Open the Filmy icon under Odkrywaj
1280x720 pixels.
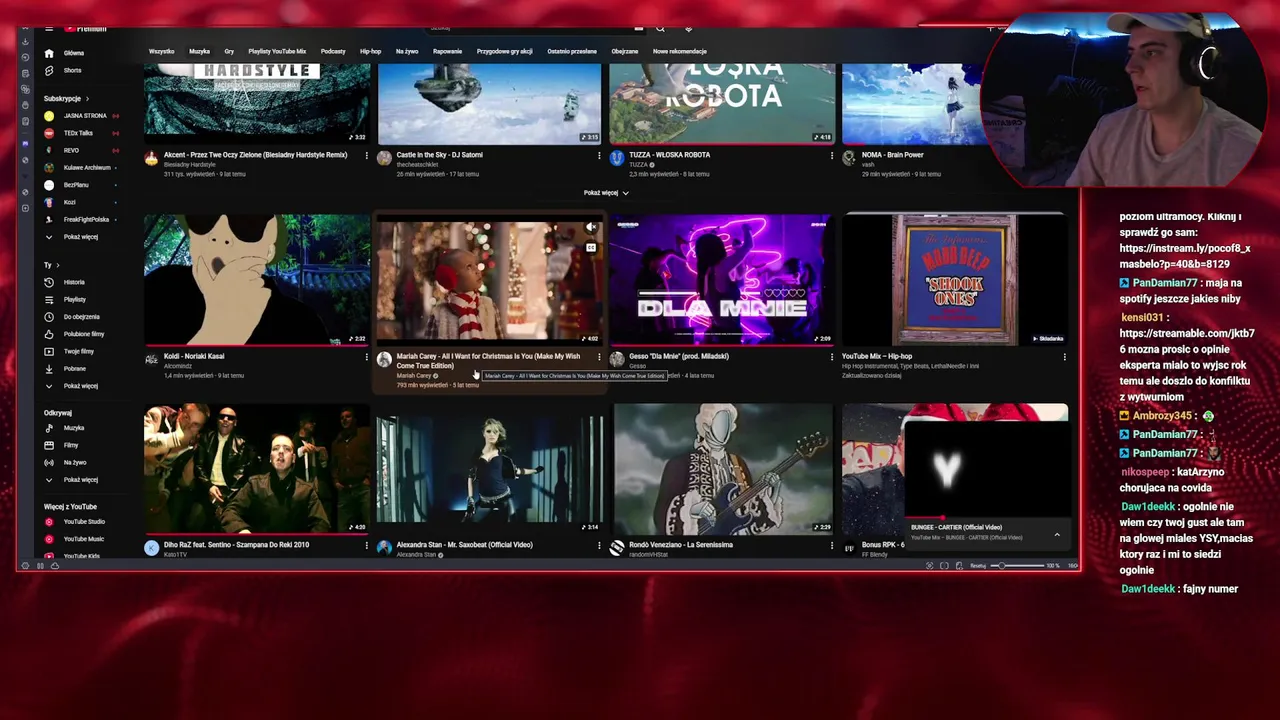coord(49,445)
